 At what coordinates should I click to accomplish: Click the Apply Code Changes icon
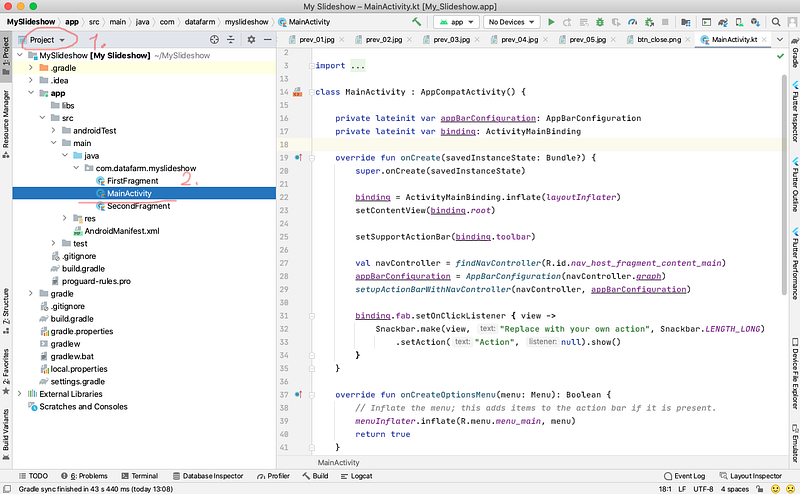pyautogui.click(x=584, y=22)
